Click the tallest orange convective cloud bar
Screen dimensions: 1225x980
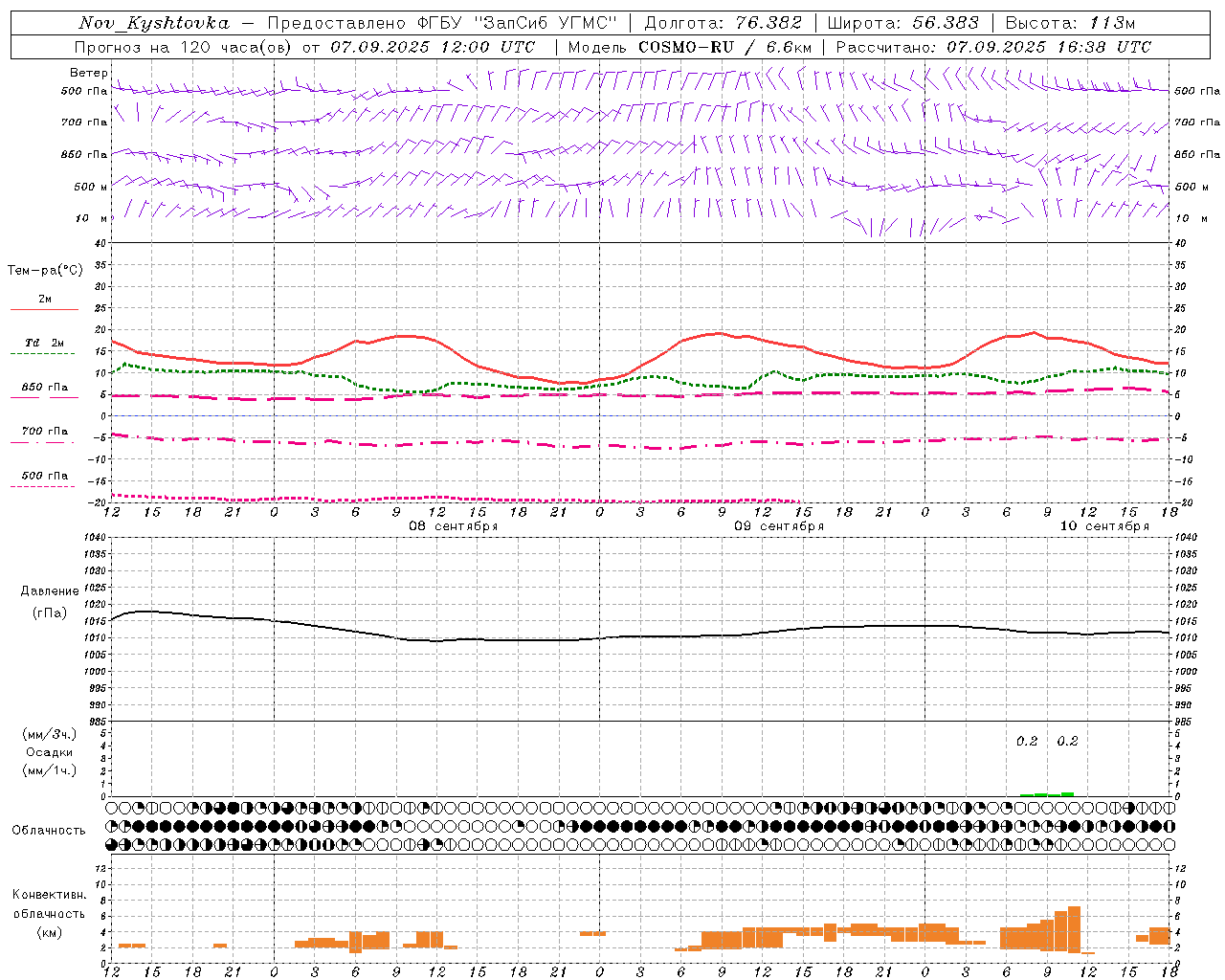pos(1074,927)
